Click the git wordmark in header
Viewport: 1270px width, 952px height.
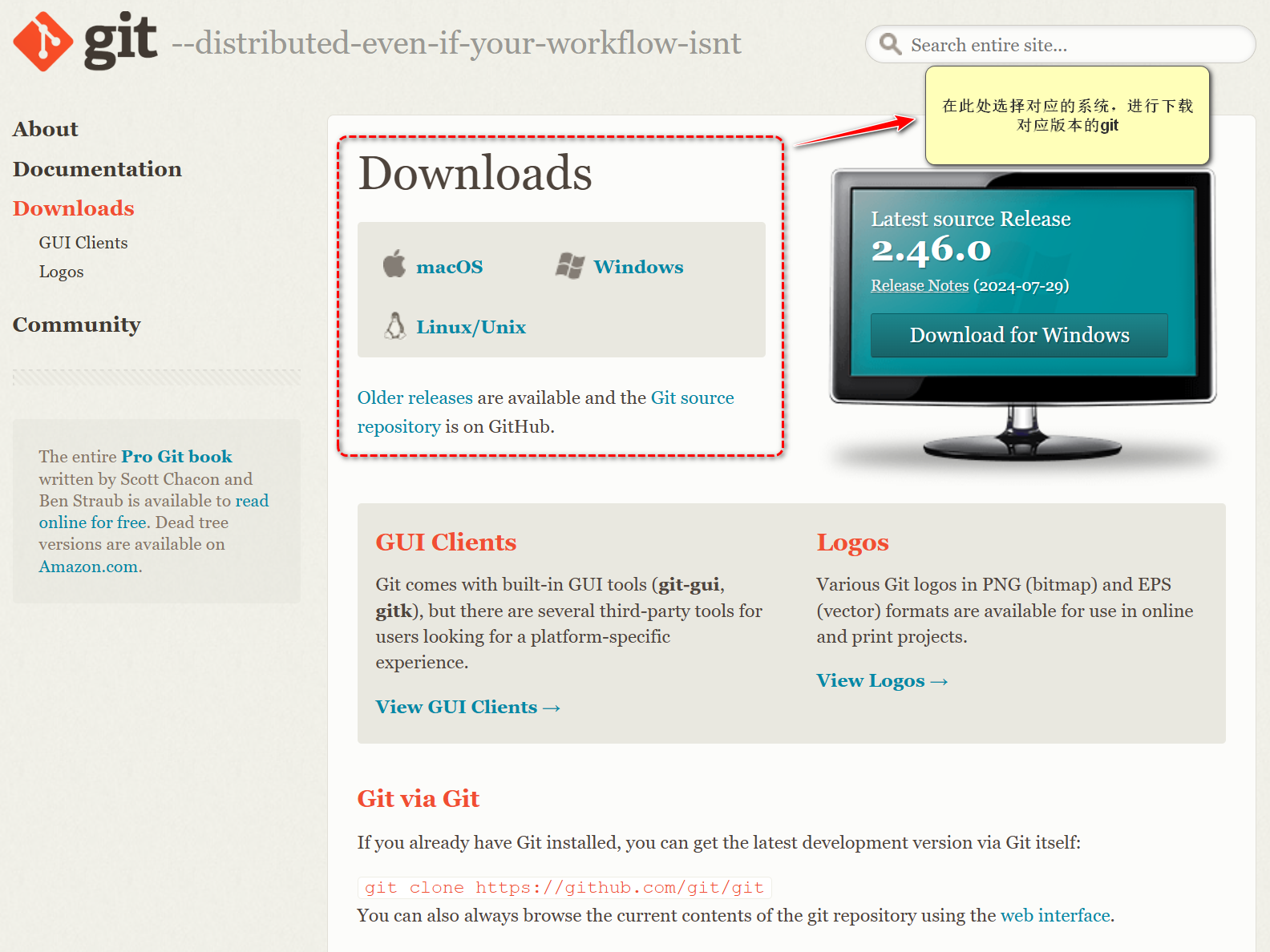pos(120,40)
